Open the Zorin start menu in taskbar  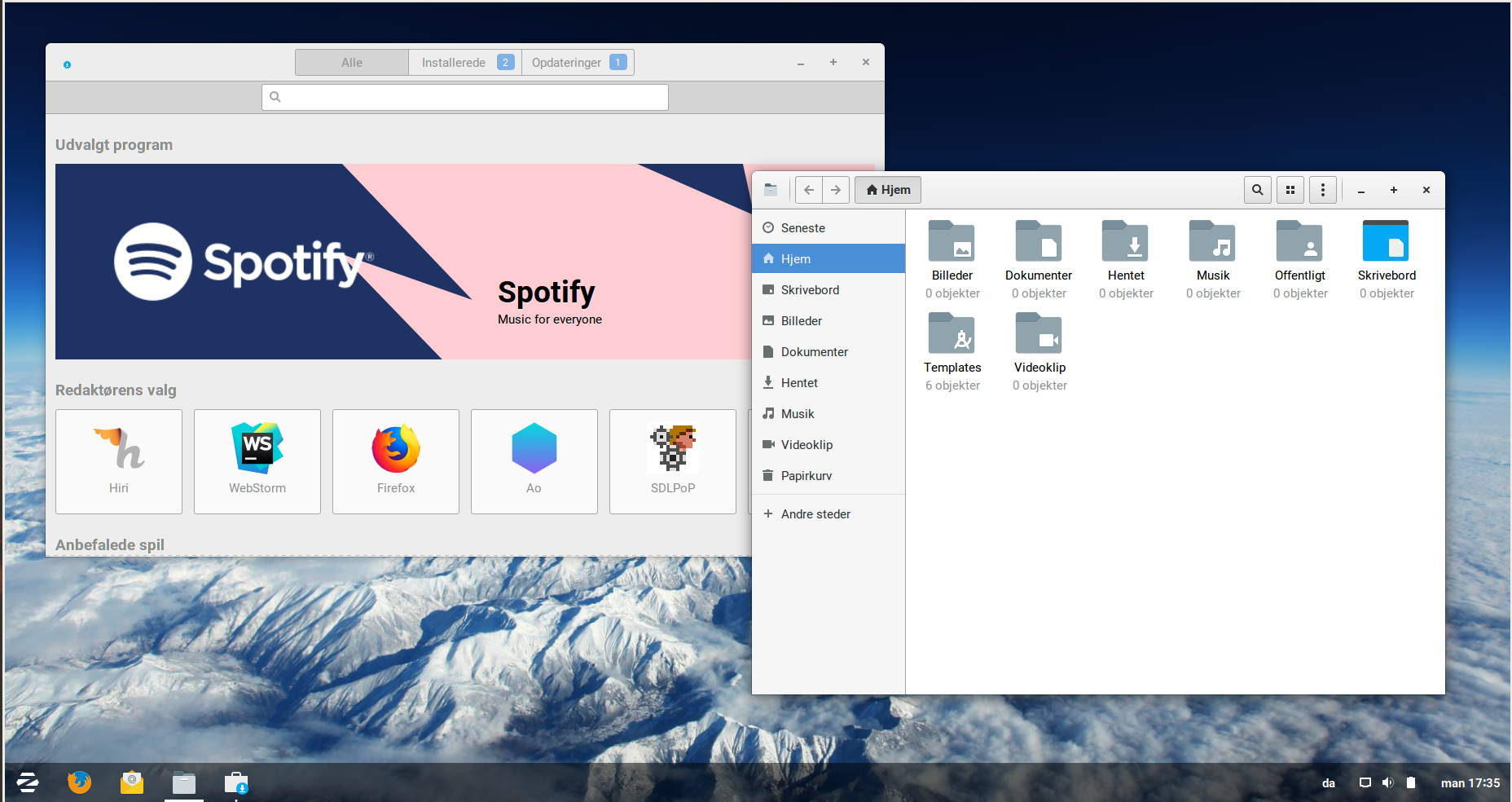click(x=28, y=782)
